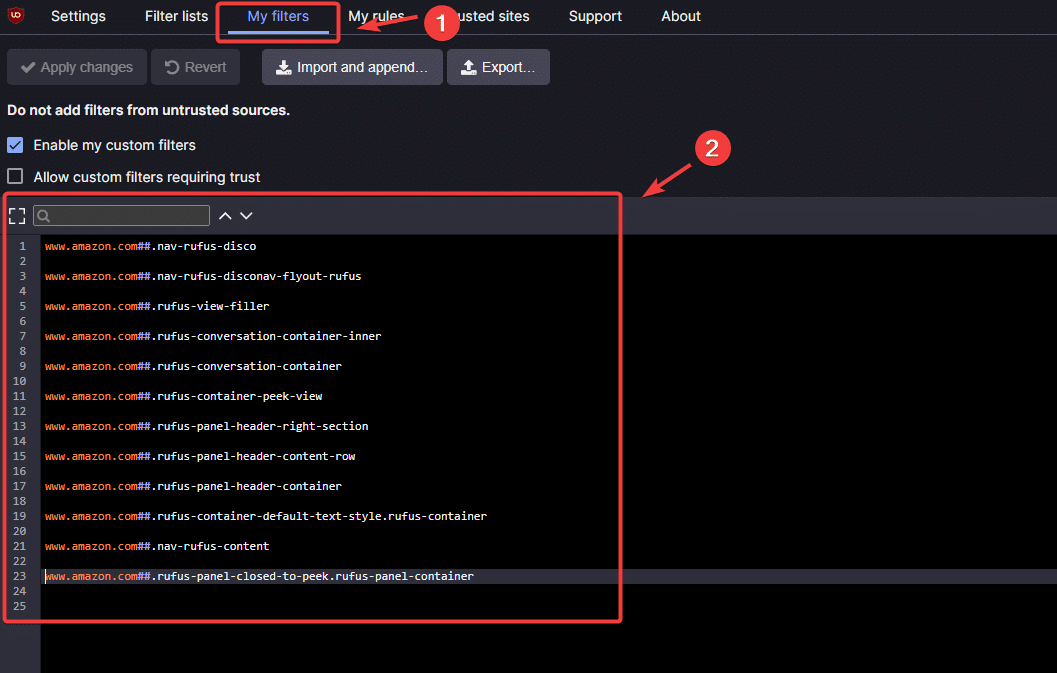The image size is (1057, 673).
Task: Jump to next search match arrow
Action: [x=246, y=216]
